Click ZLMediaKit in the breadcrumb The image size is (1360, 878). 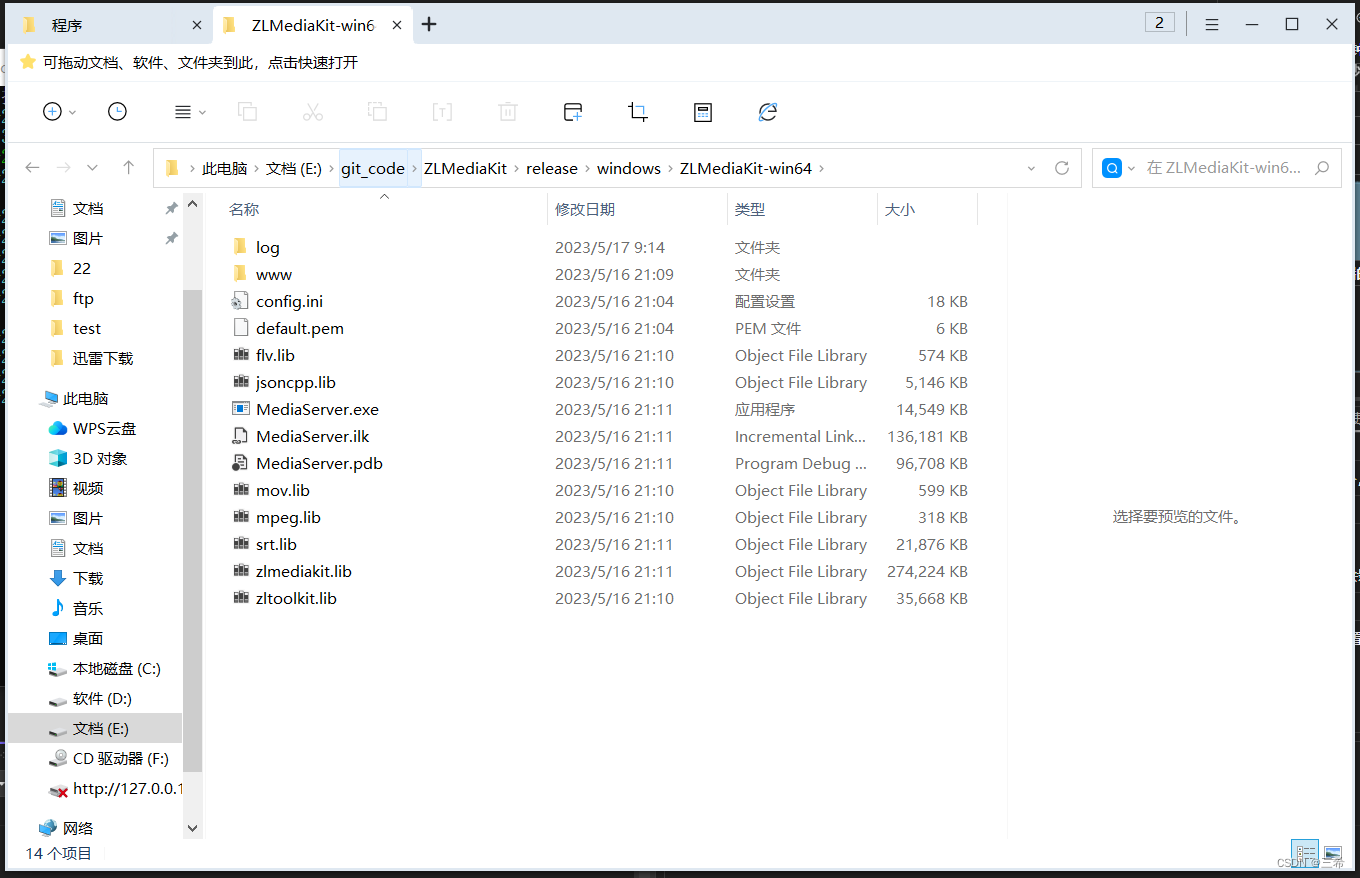[x=465, y=168]
